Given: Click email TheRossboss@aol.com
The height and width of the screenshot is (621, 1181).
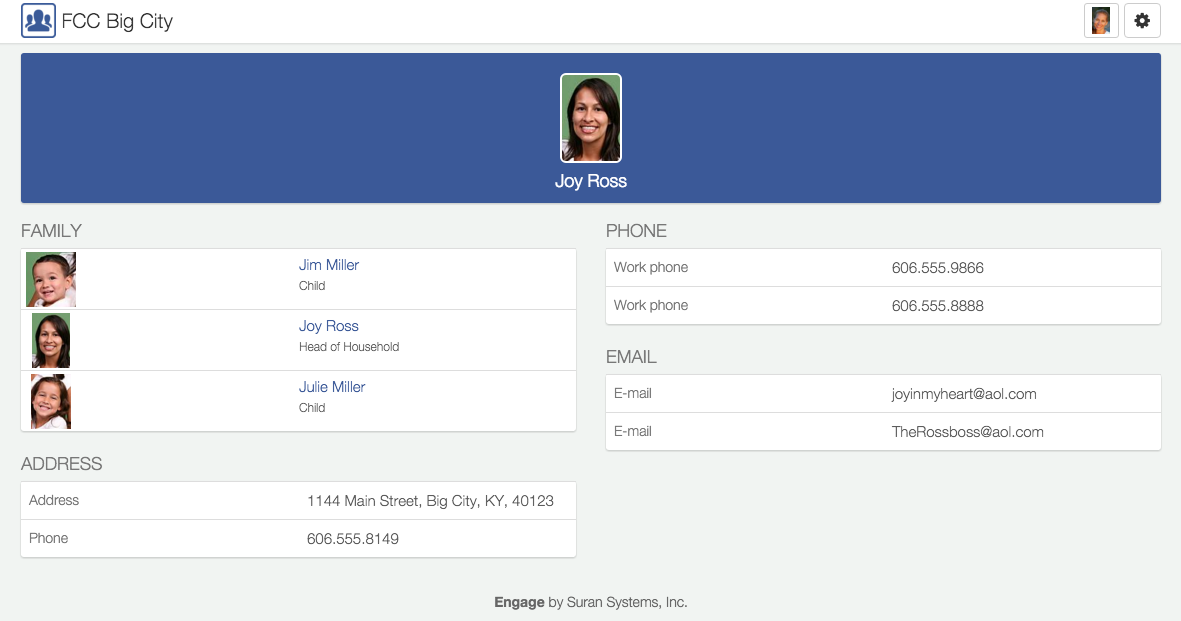Looking at the screenshot, I should point(967,432).
